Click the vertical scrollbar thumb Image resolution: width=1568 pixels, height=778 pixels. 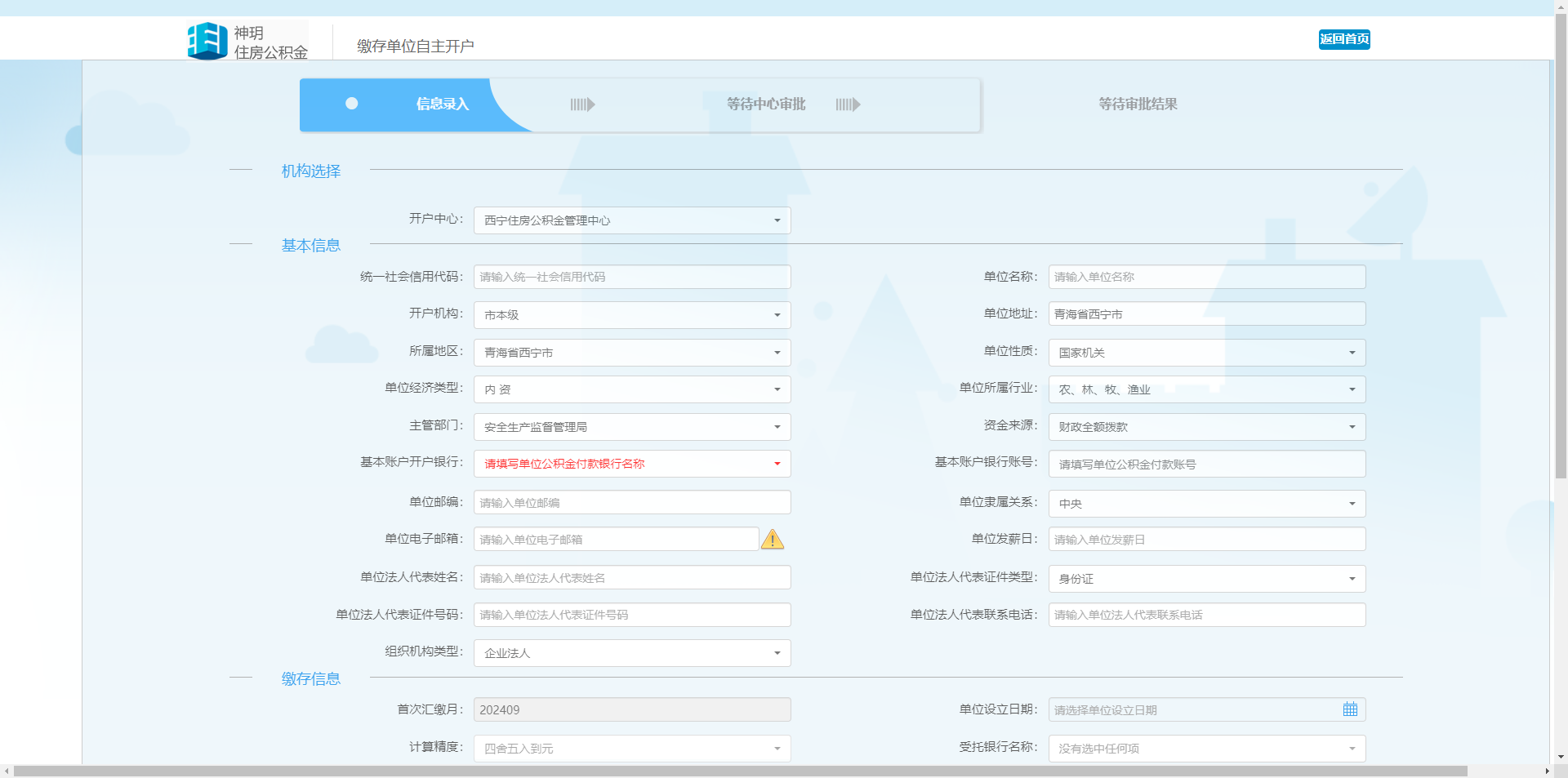pyautogui.click(x=1561, y=245)
